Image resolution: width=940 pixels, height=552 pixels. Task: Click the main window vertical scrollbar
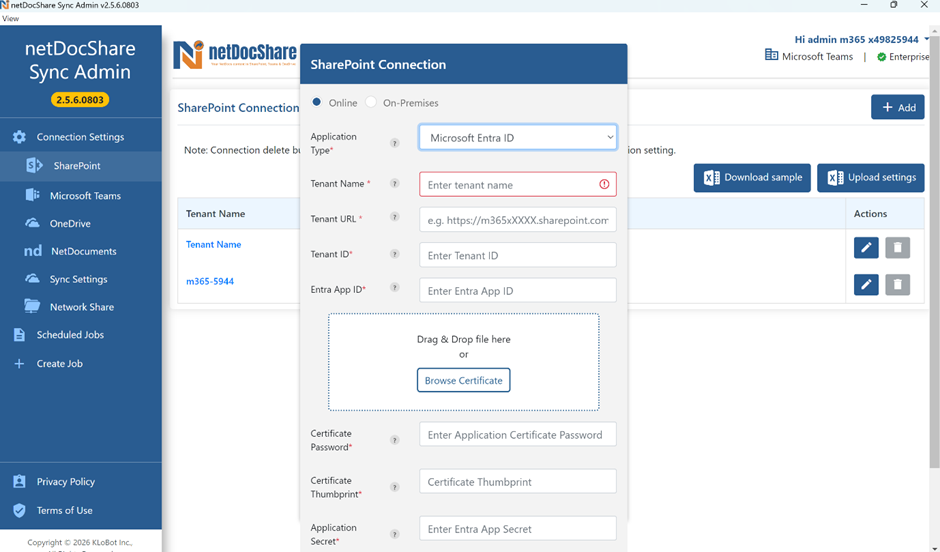[x=935, y=252]
